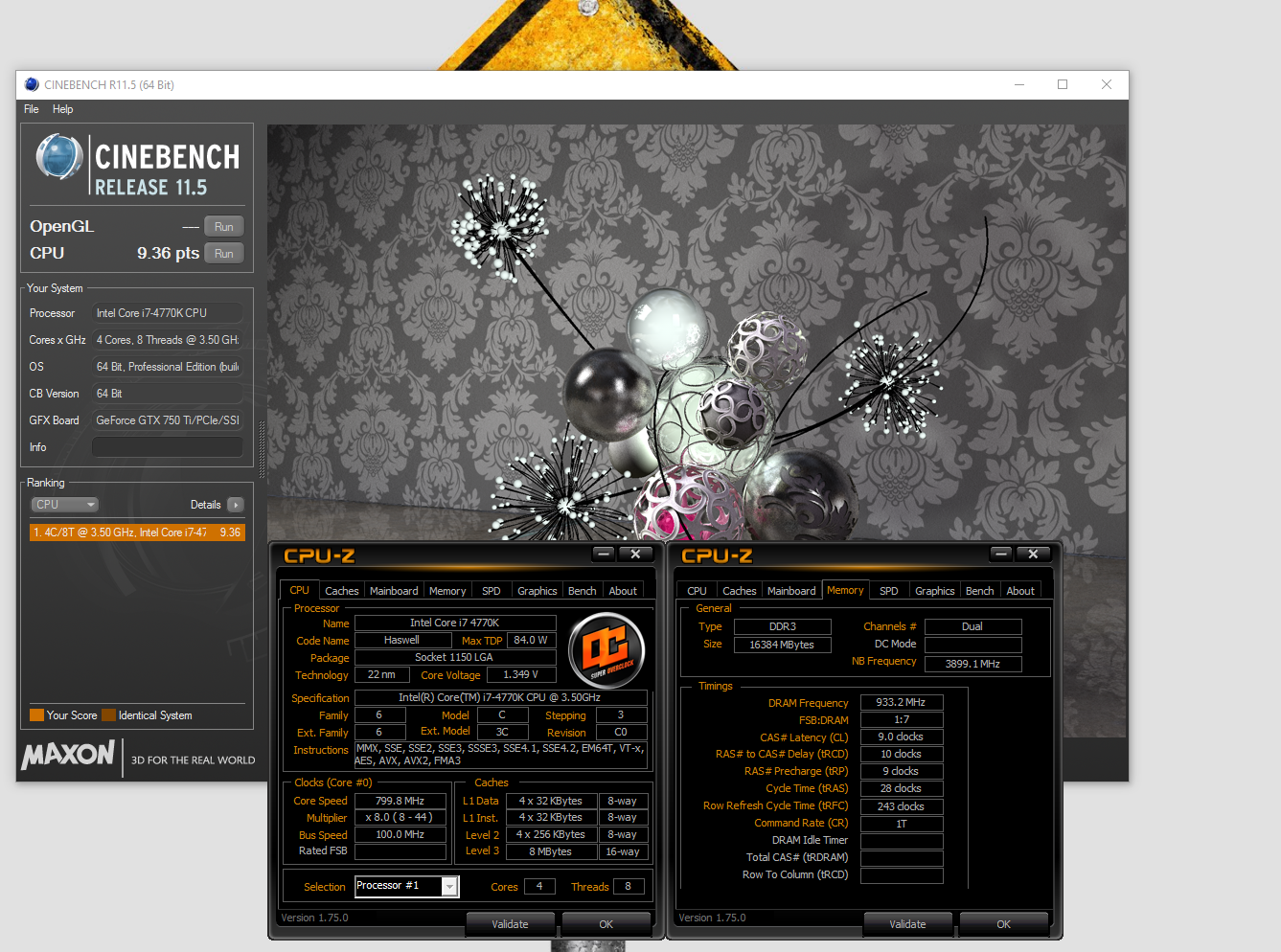This screenshot has height=952, width=1281.
Task: Click Validate in right CPU-Z window
Action: [907, 924]
